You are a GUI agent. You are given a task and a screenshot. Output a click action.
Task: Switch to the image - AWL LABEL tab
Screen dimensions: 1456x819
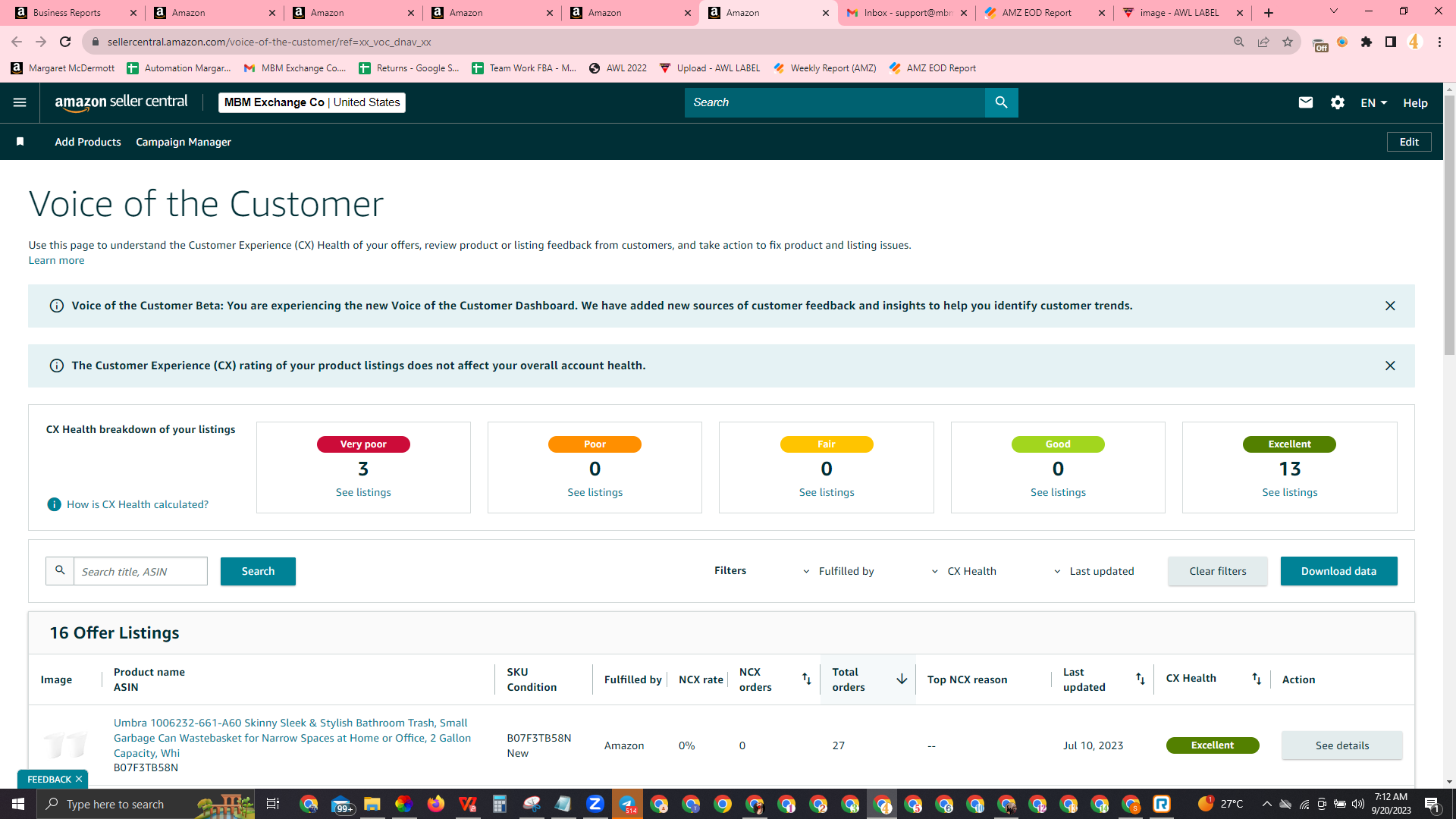pyautogui.click(x=1183, y=13)
